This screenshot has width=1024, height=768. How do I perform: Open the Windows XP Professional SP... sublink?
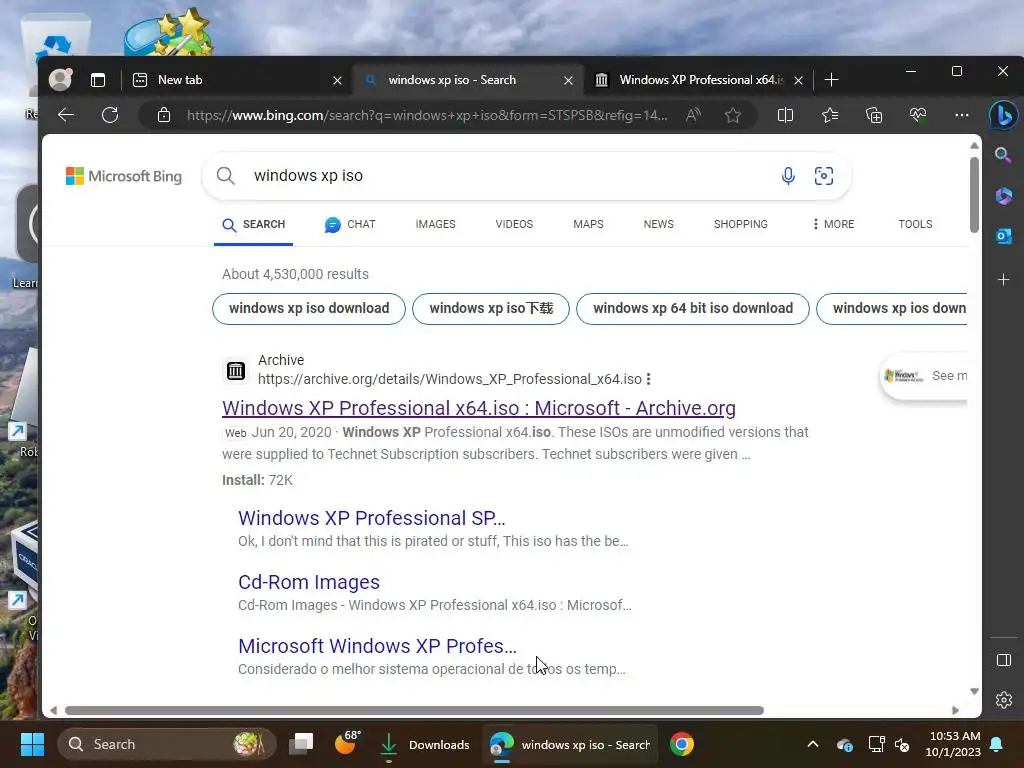coord(372,518)
